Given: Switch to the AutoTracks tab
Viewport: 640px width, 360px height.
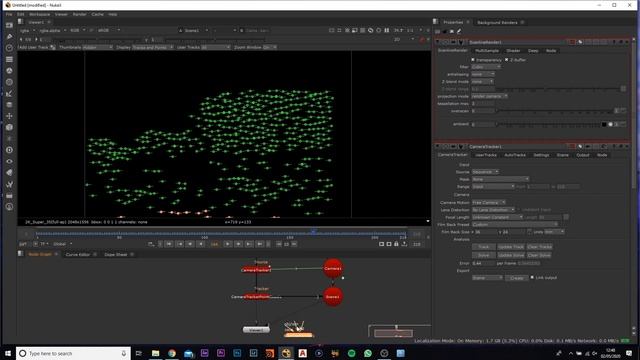Looking at the screenshot, I should 515,155.
